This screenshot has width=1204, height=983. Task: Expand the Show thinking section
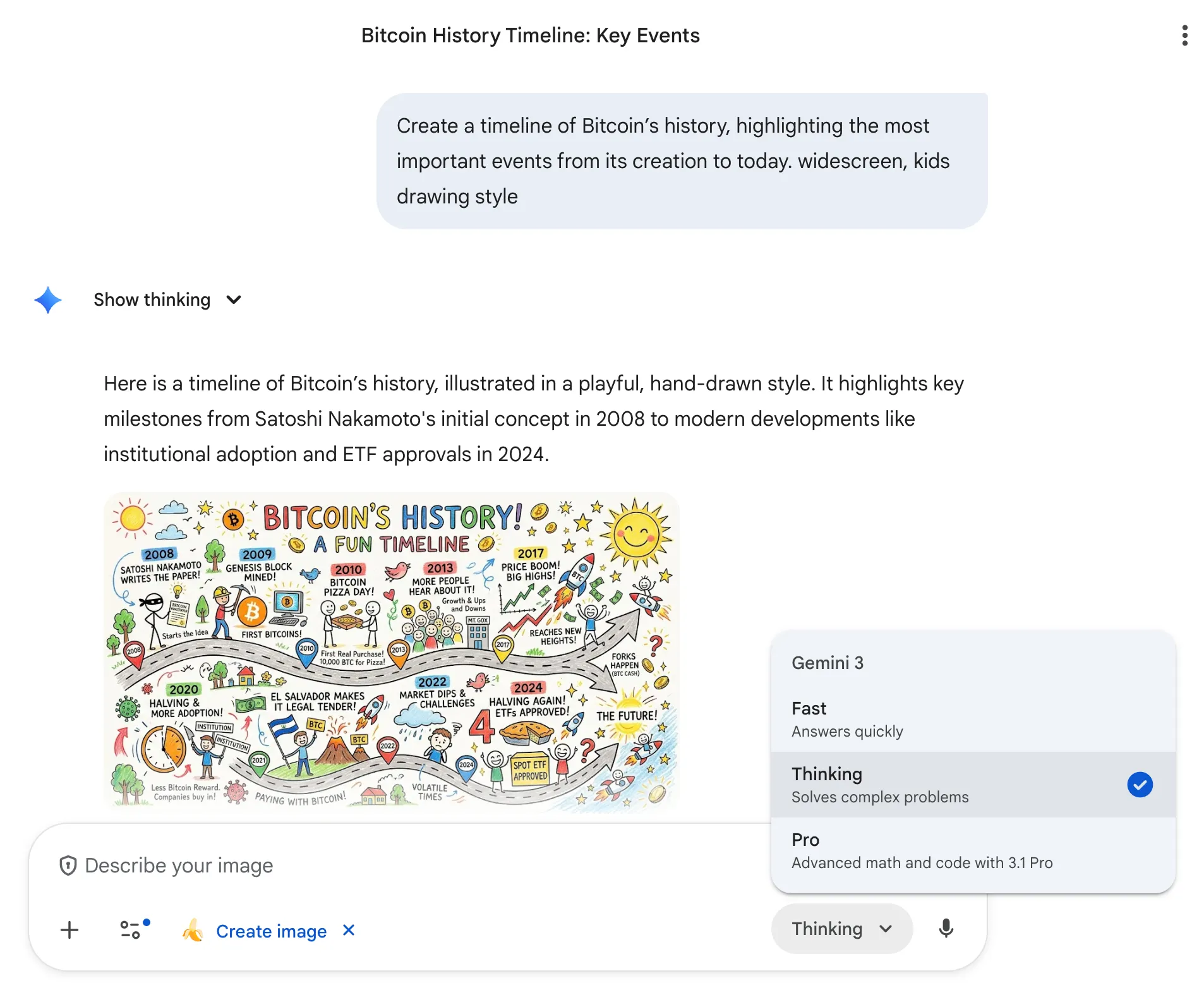click(x=152, y=300)
